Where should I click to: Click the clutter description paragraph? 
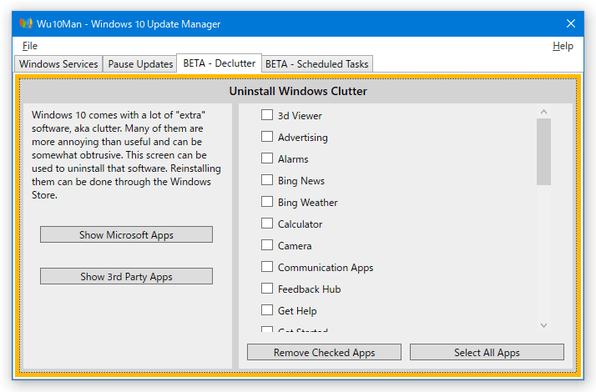pyautogui.click(x=126, y=155)
